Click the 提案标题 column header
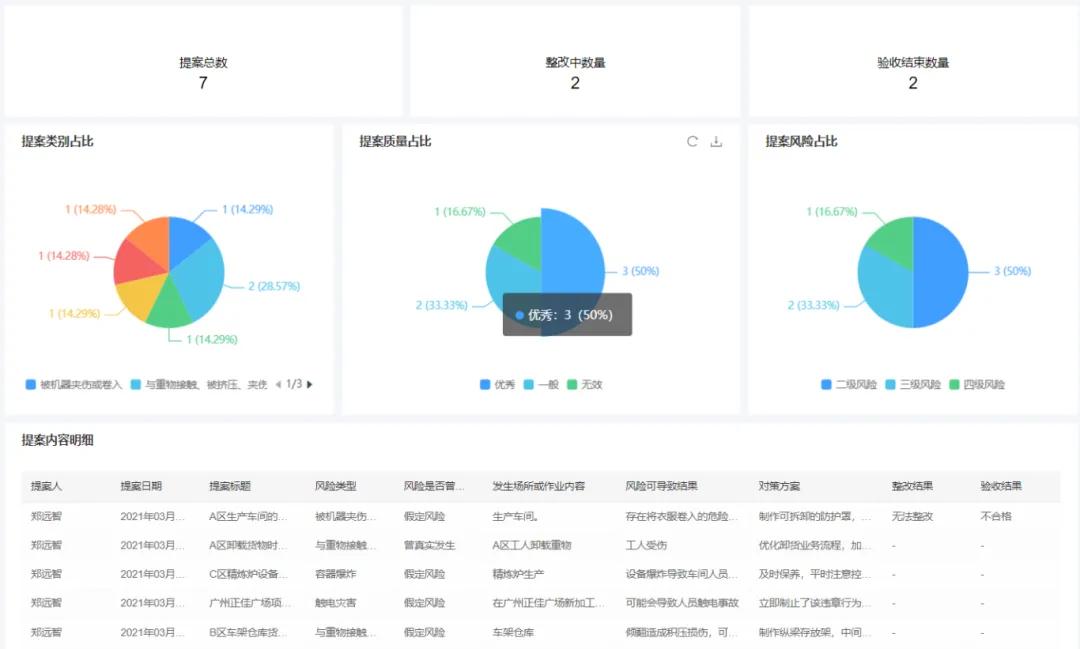Viewport: 1080px width, 649px height. (x=229, y=486)
